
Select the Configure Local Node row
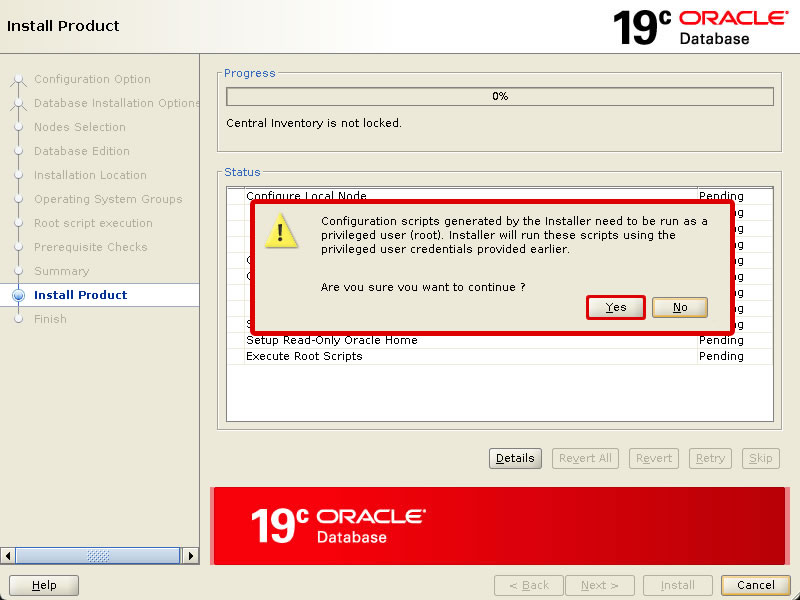pos(500,194)
